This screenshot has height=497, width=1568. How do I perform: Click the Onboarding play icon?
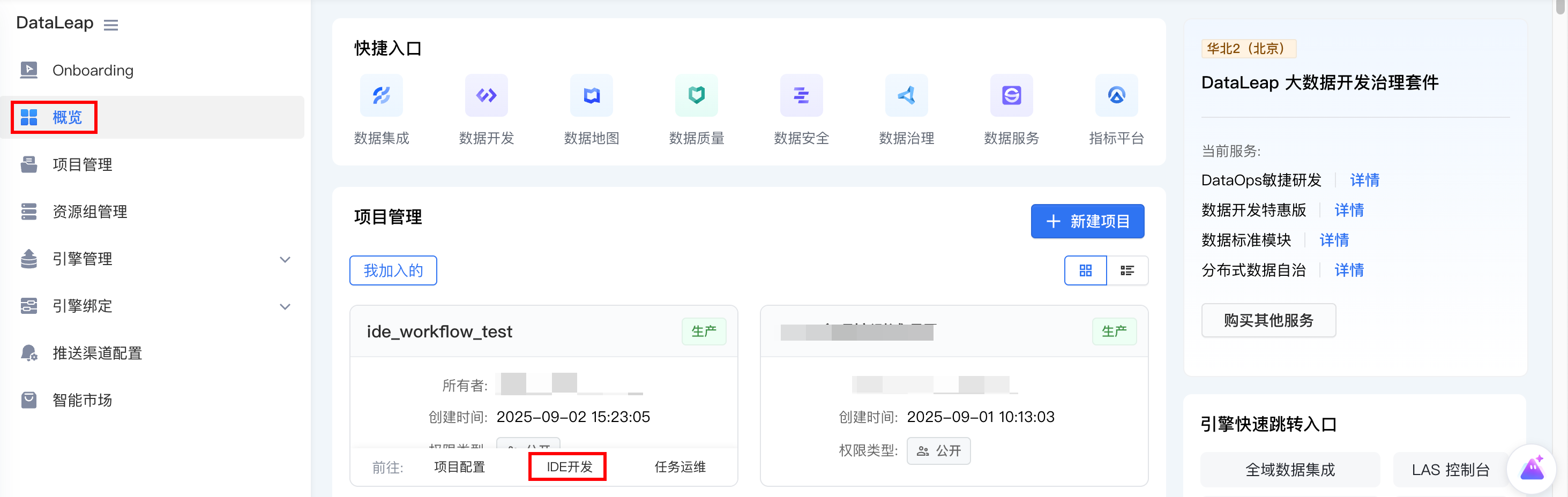[x=28, y=70]
